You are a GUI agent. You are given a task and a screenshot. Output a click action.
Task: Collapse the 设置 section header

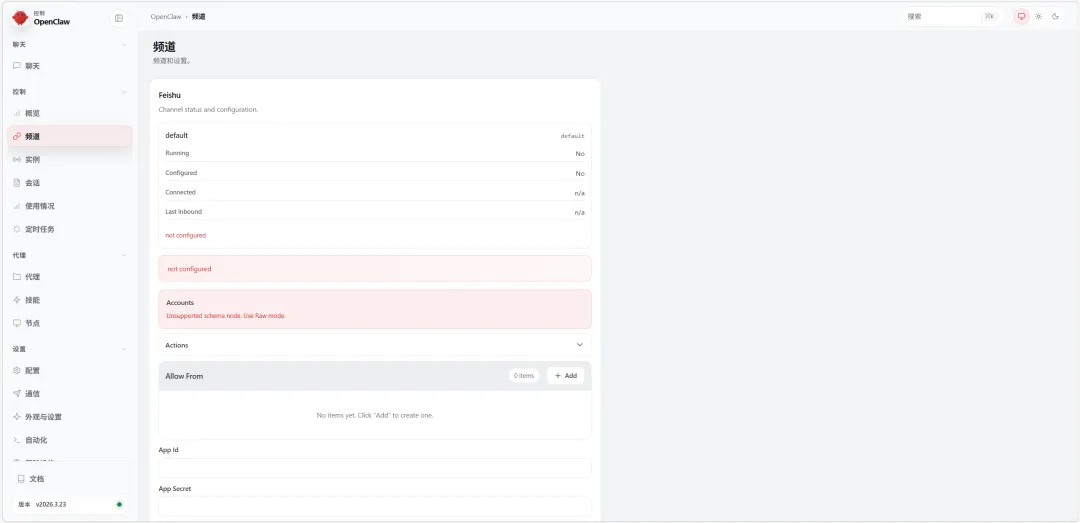tap(70, 349)
